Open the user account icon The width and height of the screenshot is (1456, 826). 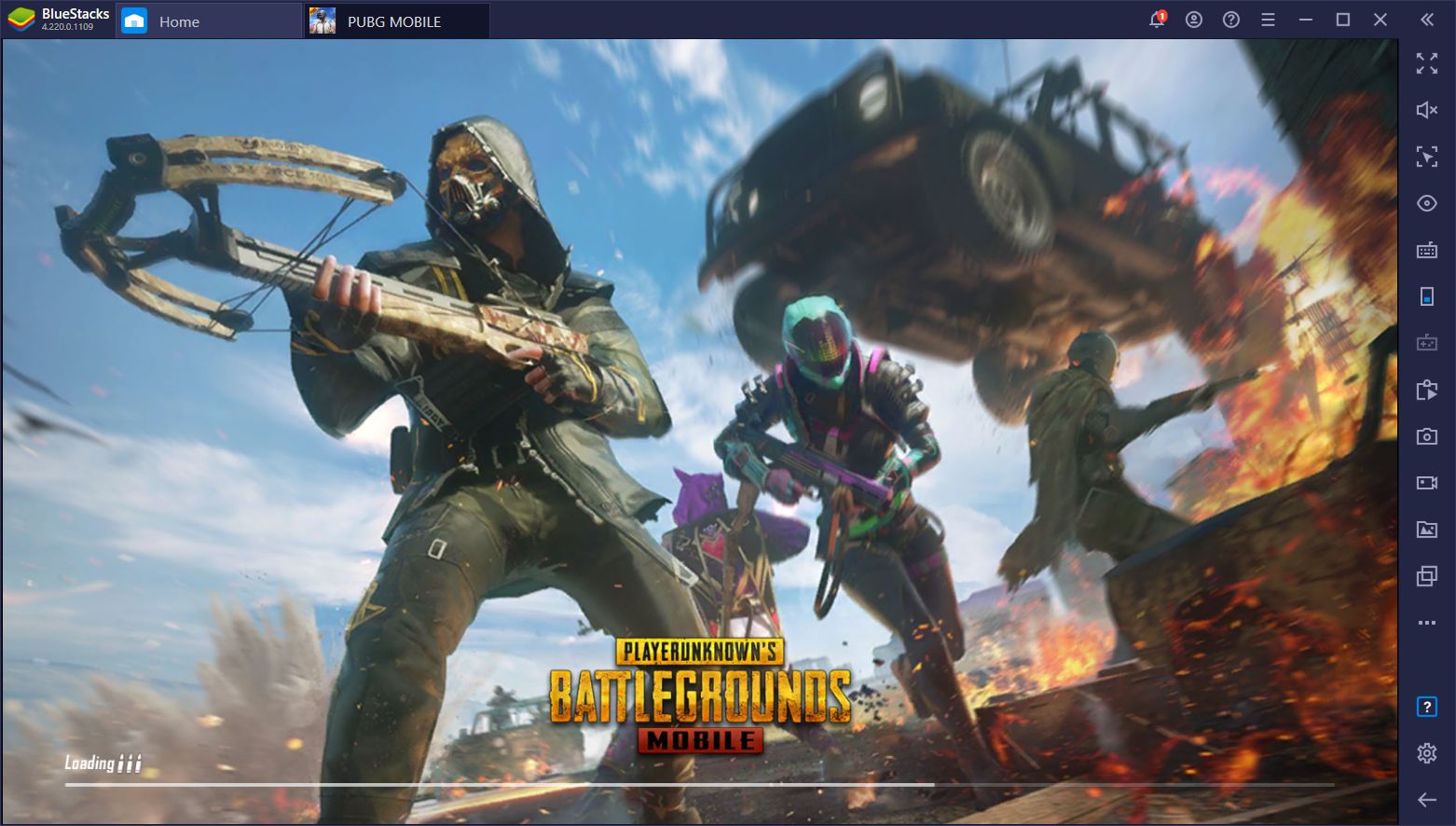[x=1194, y=20]
